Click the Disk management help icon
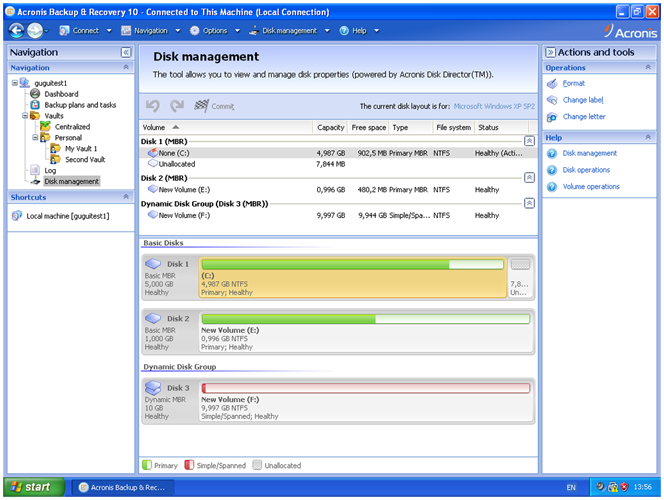 552,153
